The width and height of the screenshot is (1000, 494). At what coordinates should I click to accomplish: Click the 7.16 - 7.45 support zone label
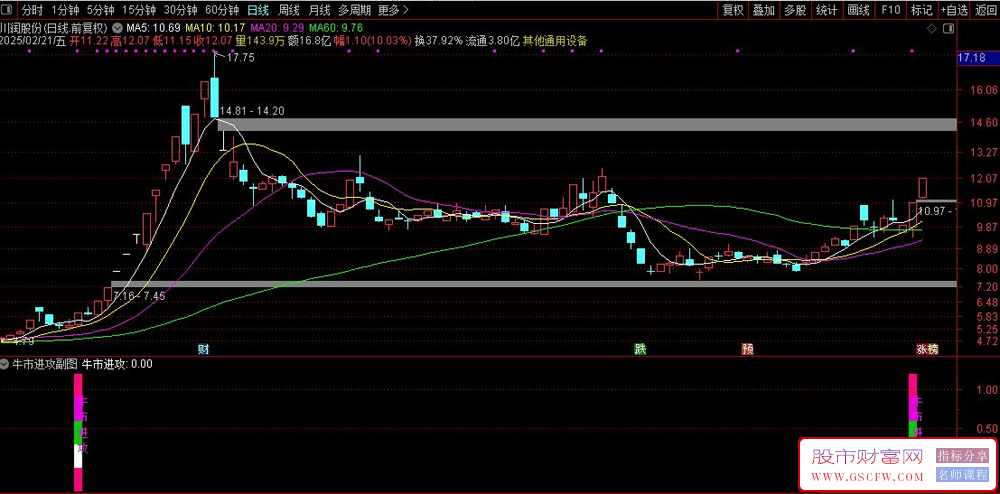pos(138,295)
